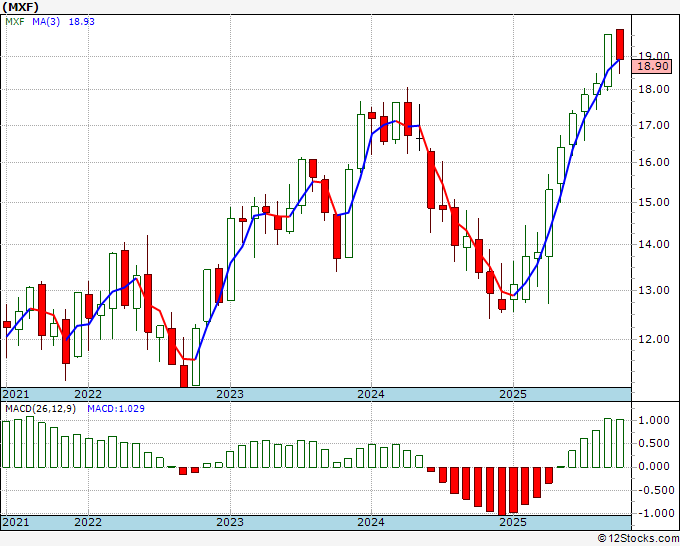Select the 13.00 price axis label
The width and height of the screenshot is (680, 546).
pyautogui.click(x=654, y=290)
